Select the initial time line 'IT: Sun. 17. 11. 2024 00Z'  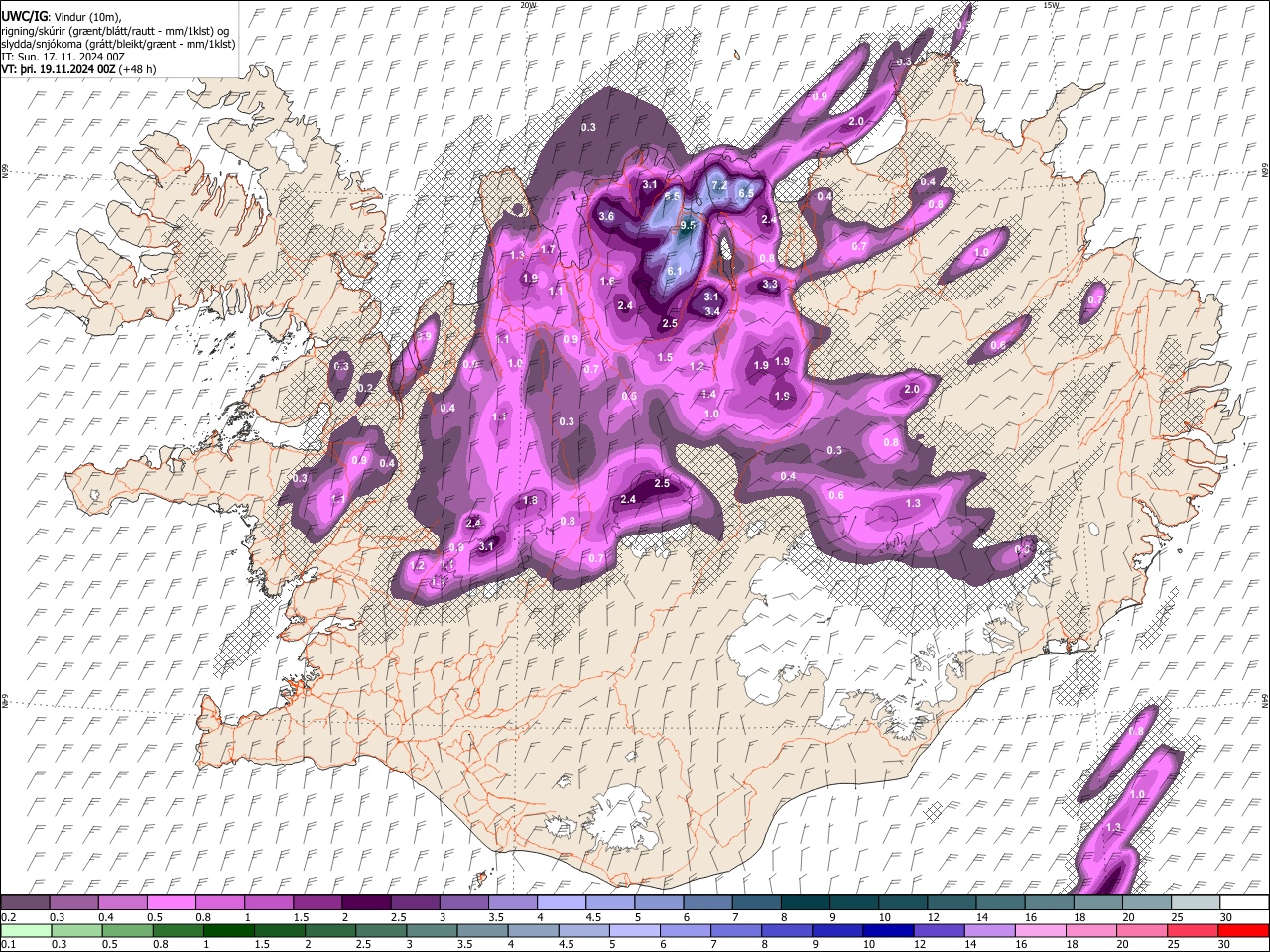coord(63,57)
